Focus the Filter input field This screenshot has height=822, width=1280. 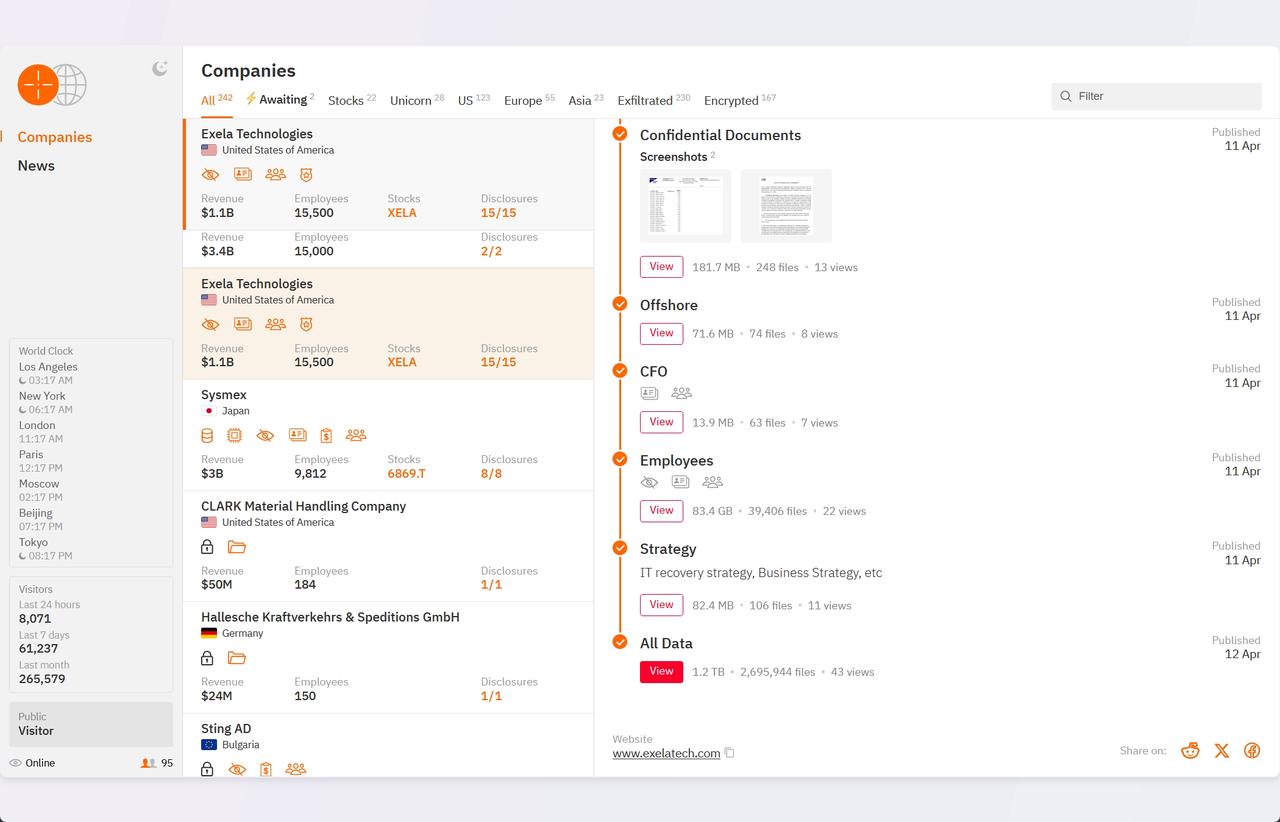point(1156,96)
